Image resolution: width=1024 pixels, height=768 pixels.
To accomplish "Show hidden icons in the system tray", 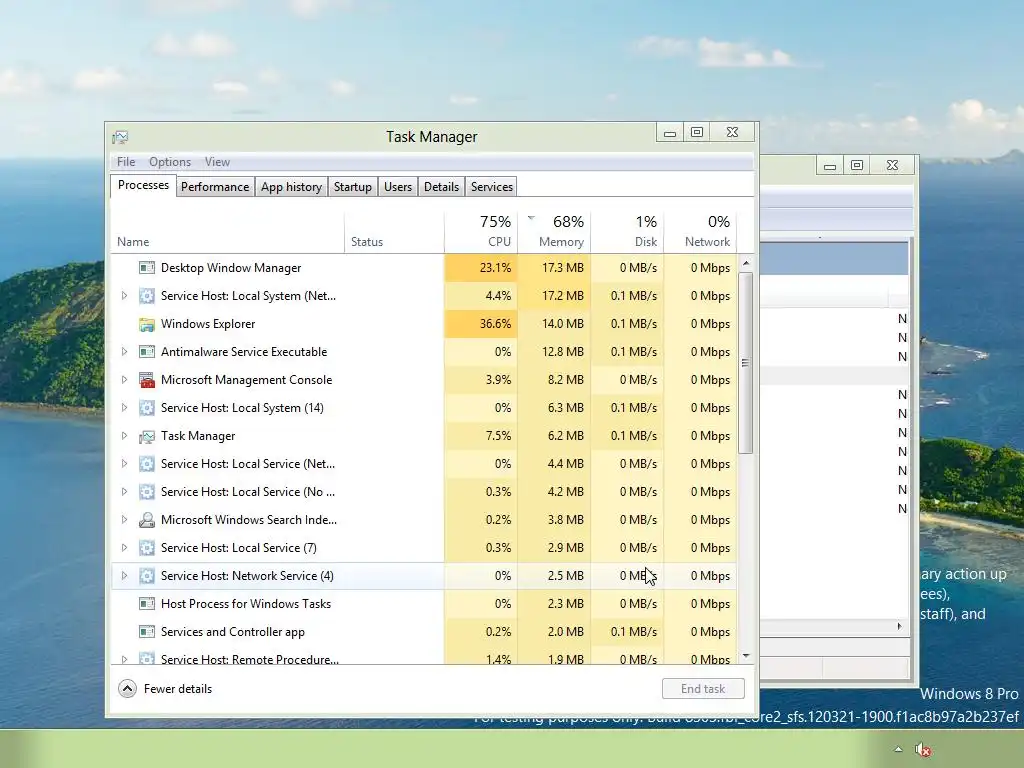I will point(899,750).
